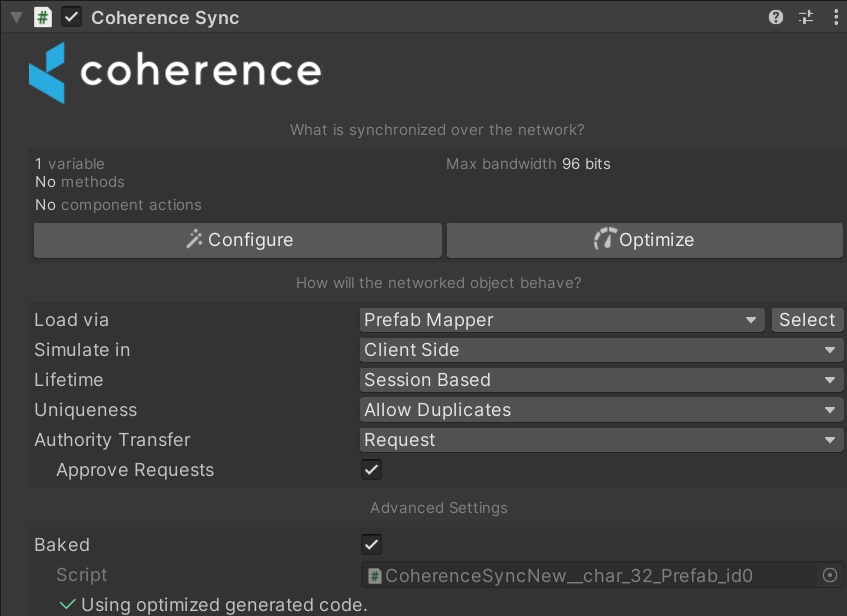
Task: Collapse the Coherence Sync component foldout
Action: pyautogui.click(x=16, y=17)
